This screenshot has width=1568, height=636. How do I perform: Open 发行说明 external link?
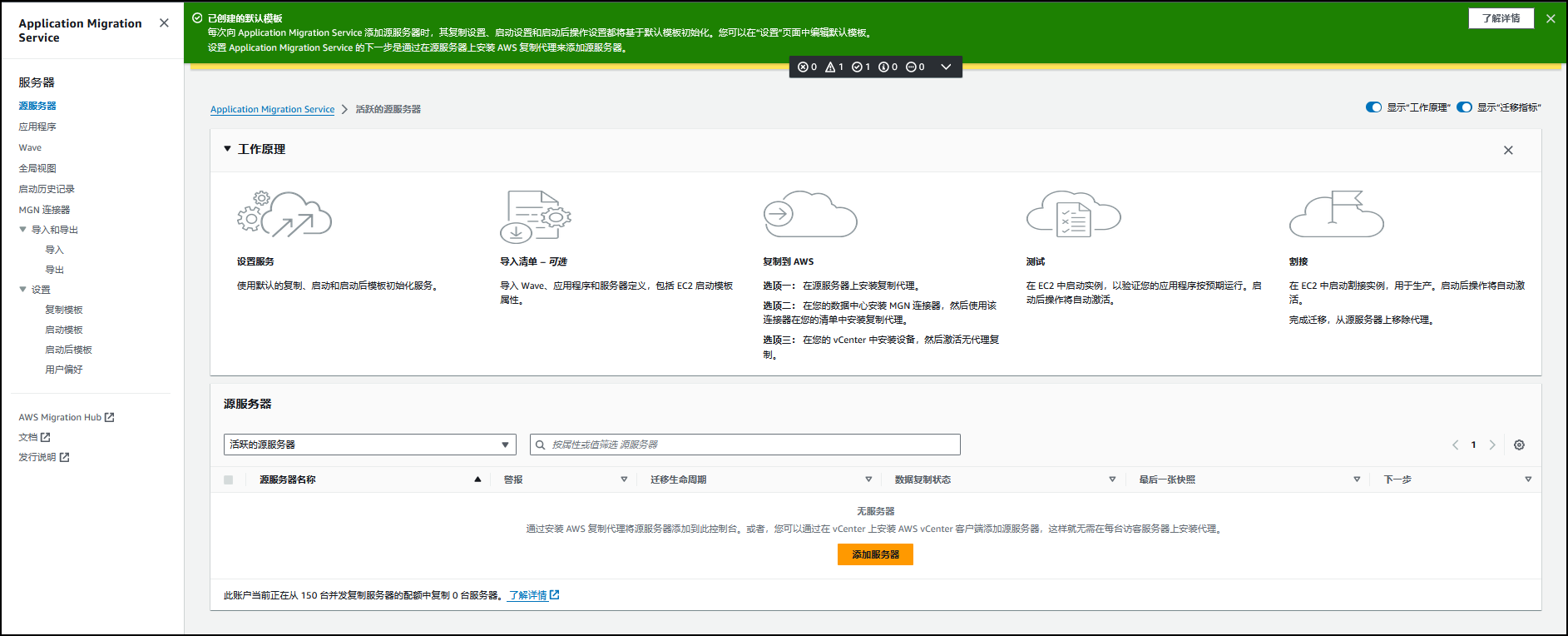pos(44,457)
